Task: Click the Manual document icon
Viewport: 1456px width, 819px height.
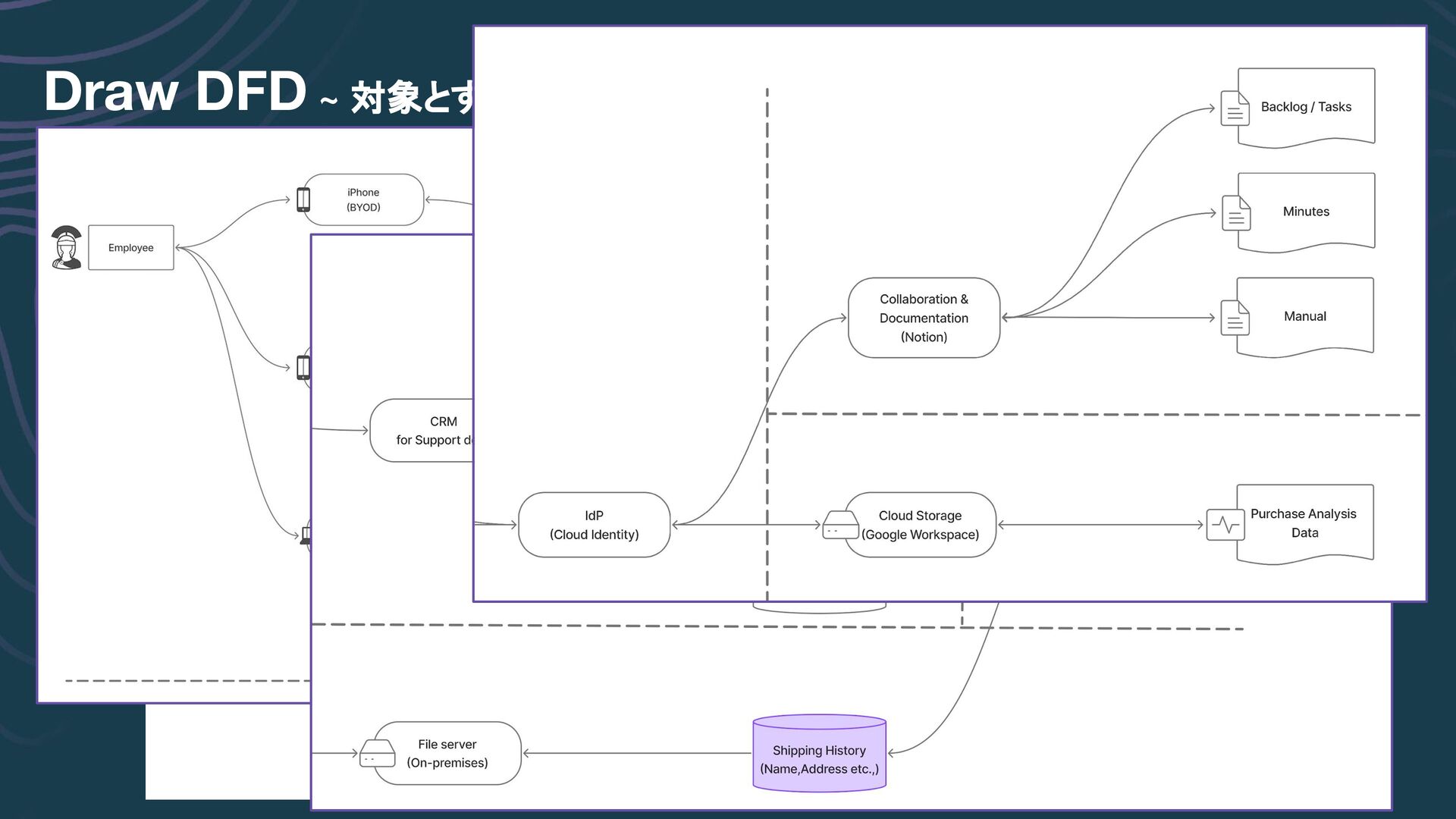Action: [1235, 318]
